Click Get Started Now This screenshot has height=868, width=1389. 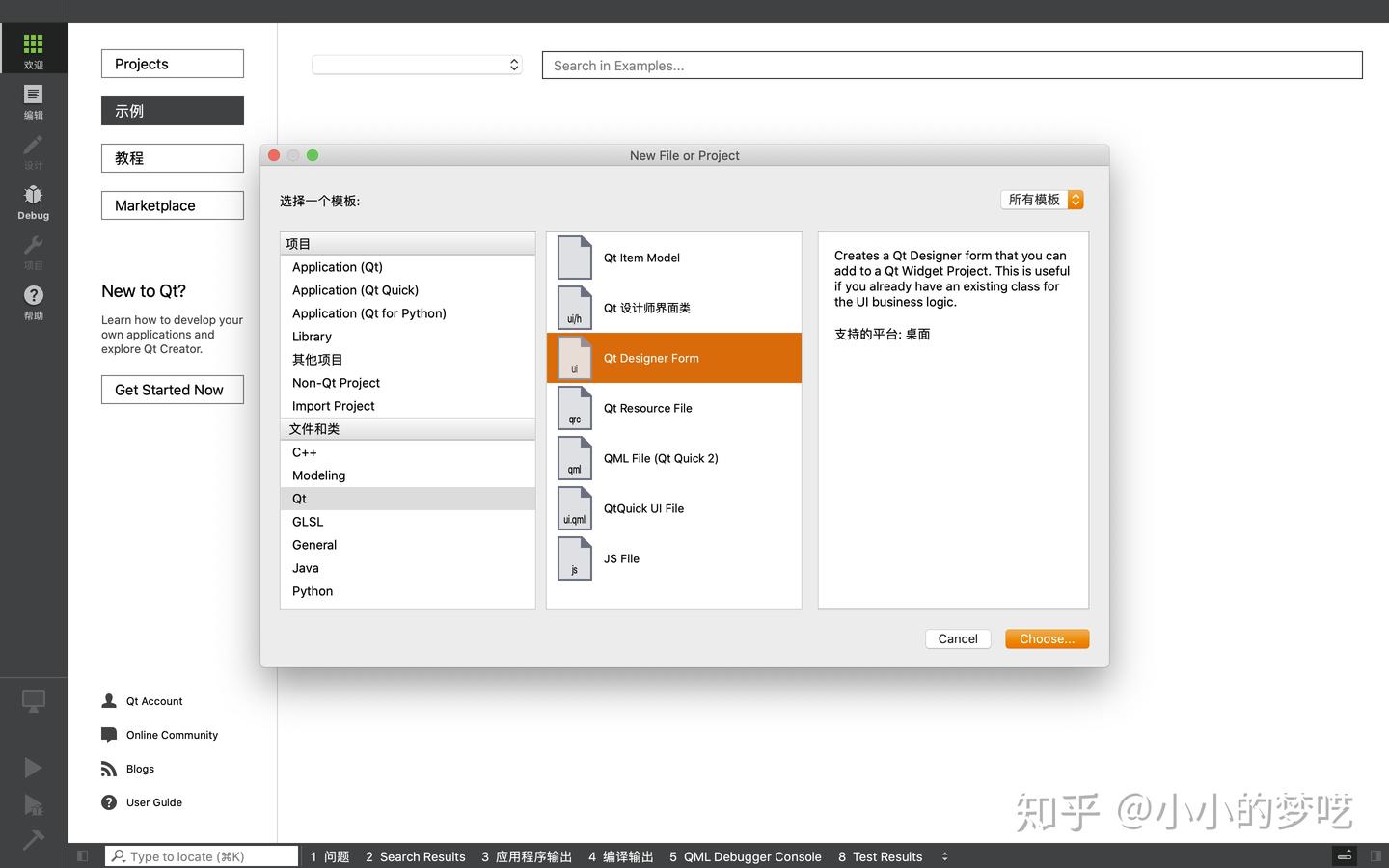[172, 390]
